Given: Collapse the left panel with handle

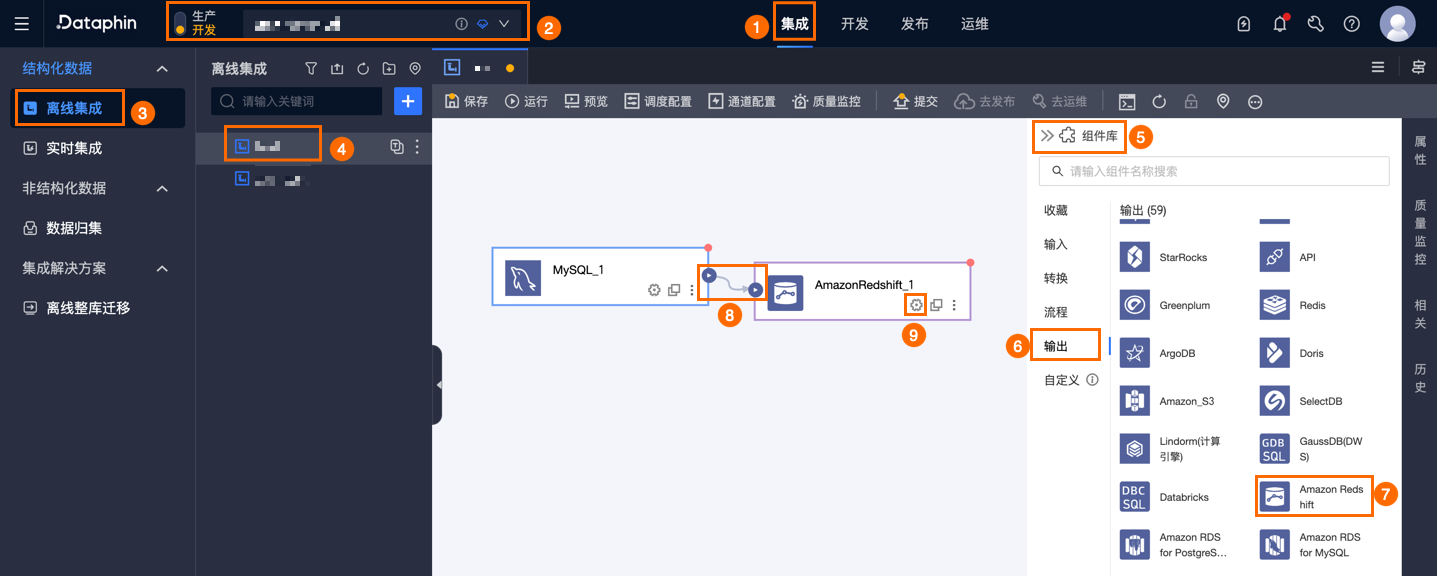Looking at the screenshot, I should point(438,384).
